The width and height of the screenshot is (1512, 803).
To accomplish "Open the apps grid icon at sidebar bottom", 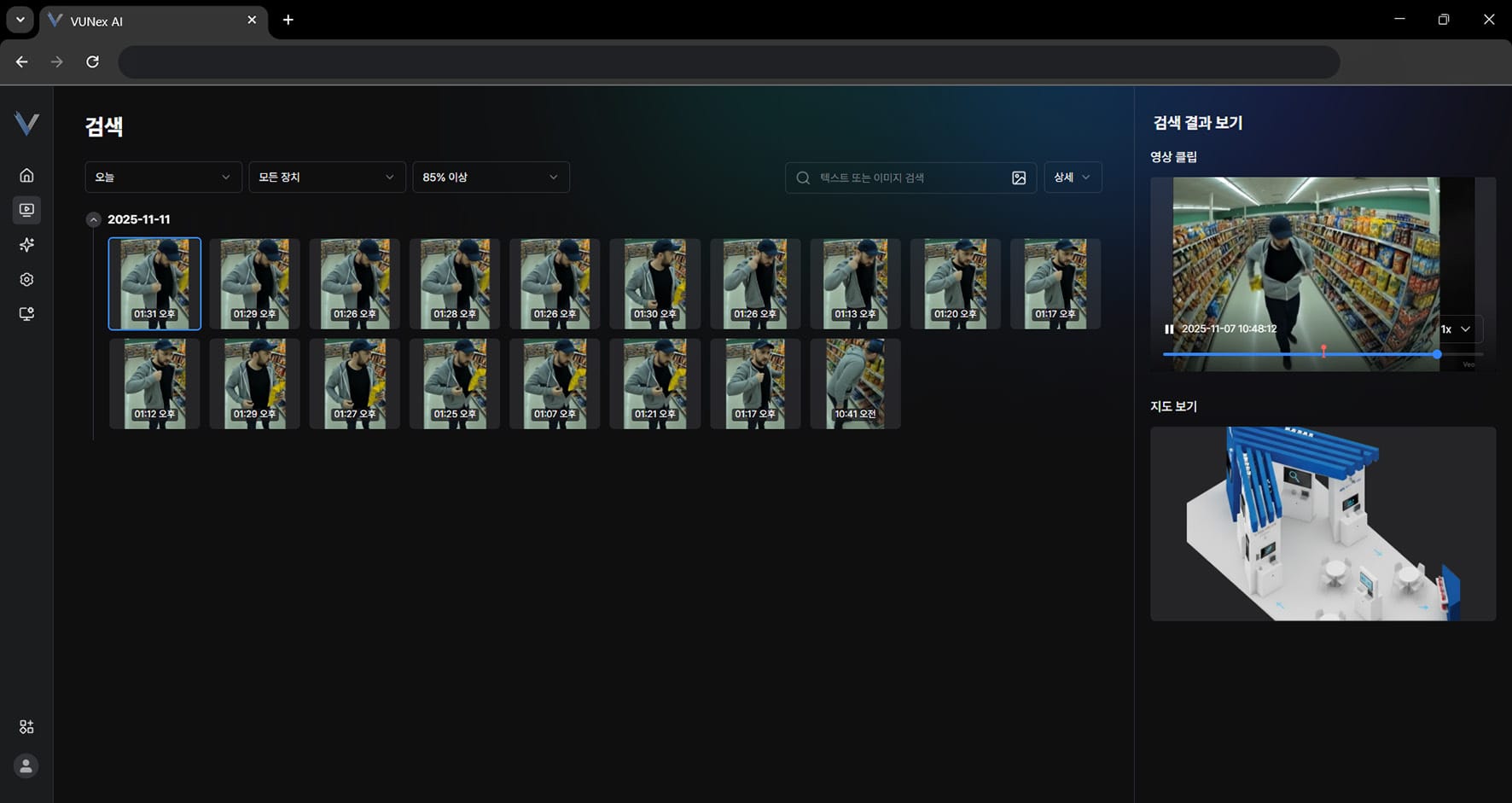I will click(x=26, y=727).
